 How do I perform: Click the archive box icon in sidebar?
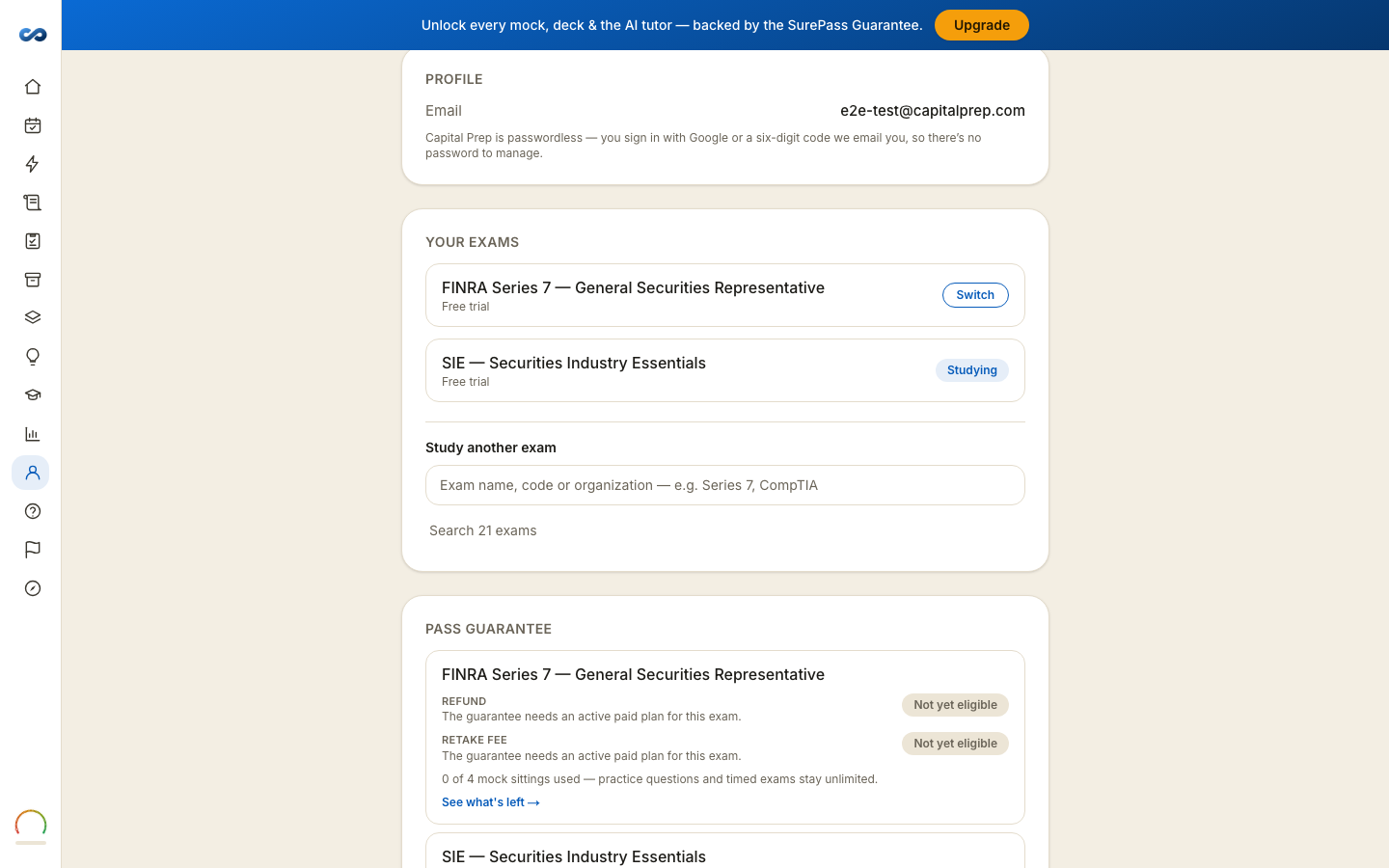(x=33, y=280)
